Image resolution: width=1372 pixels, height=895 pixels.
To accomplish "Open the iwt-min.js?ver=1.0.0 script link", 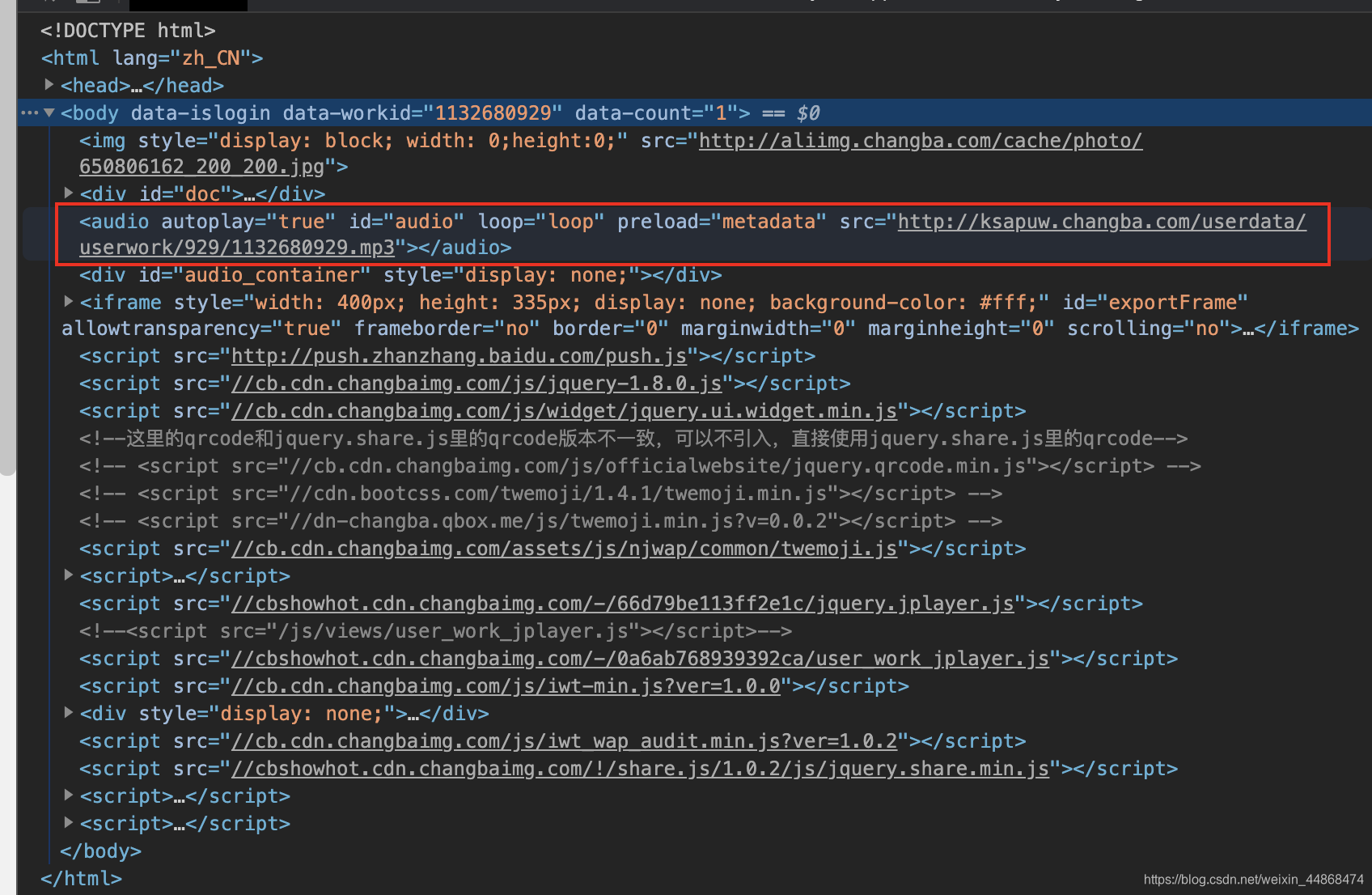I will point(506,686).
